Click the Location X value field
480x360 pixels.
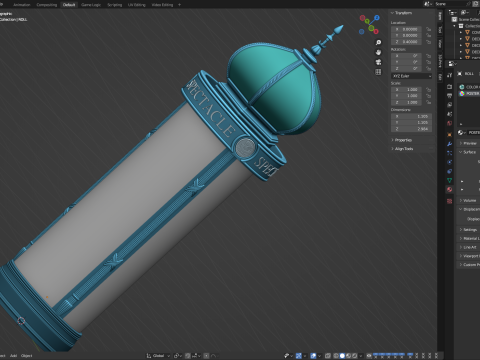click(x=407, y=29)
